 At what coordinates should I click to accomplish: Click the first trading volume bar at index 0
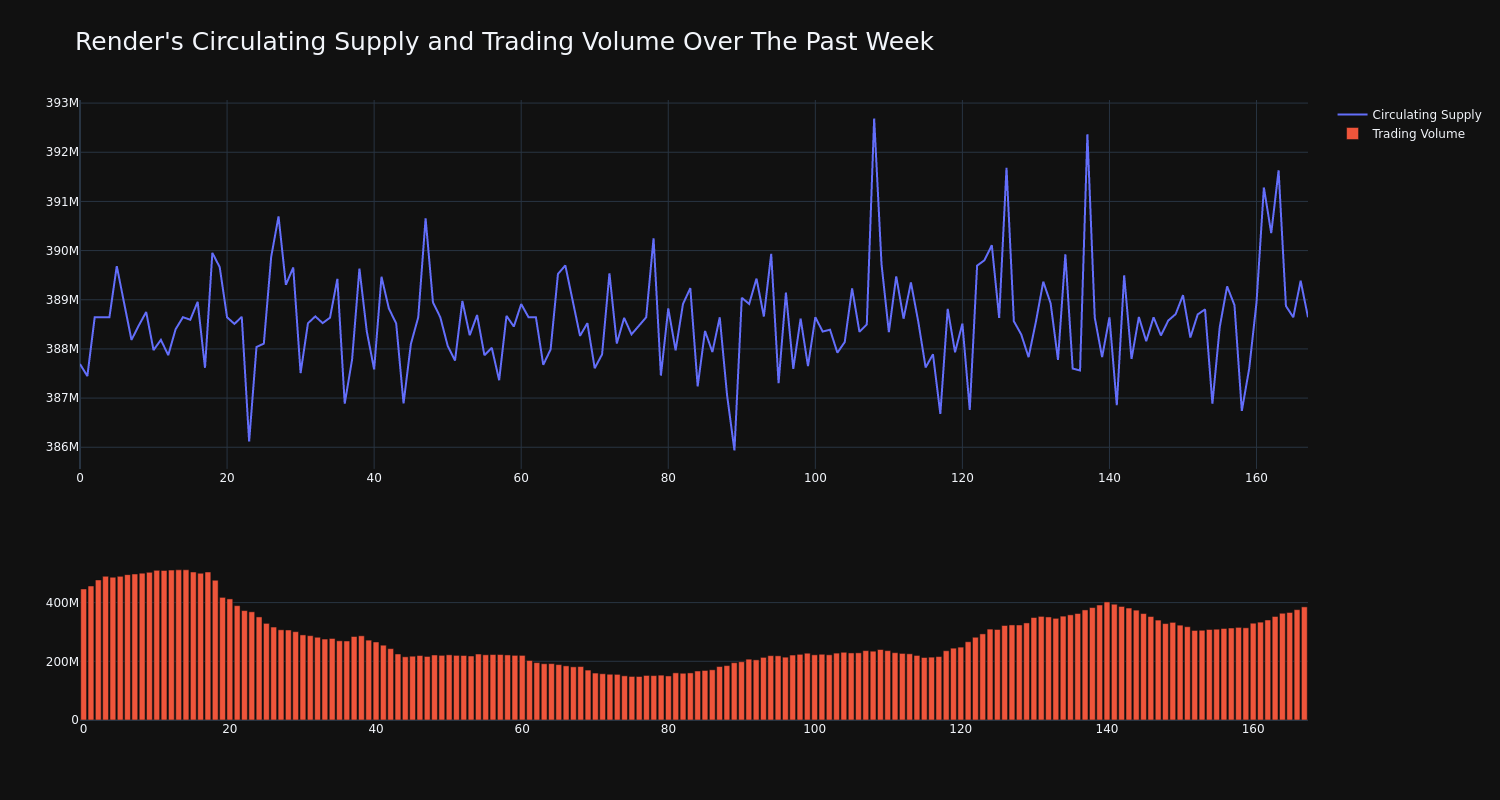pyautogui.click(x=83, y=654)
